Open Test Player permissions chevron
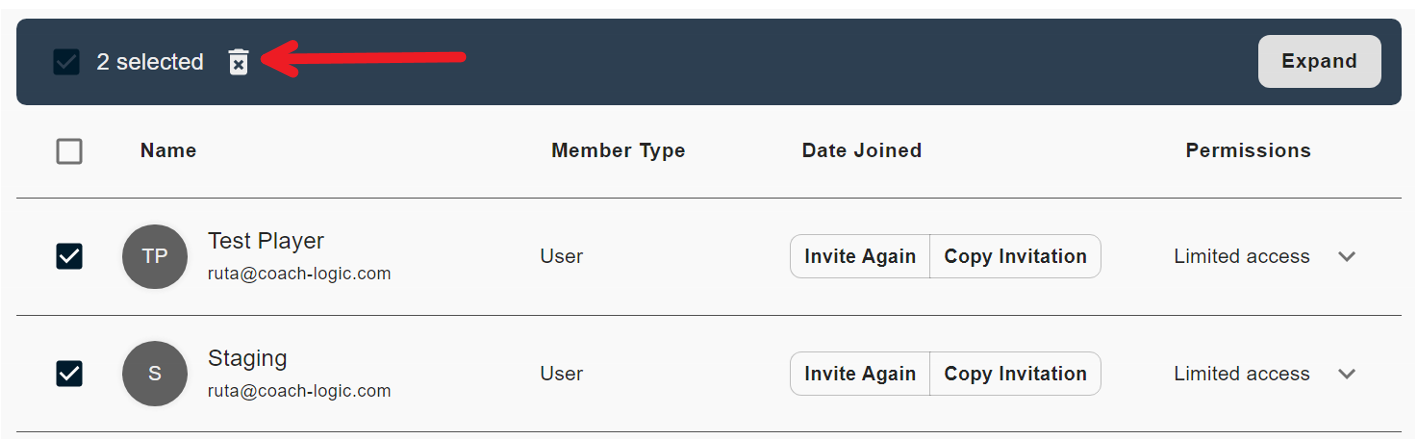1415x445 pixels. [1346, 257]
